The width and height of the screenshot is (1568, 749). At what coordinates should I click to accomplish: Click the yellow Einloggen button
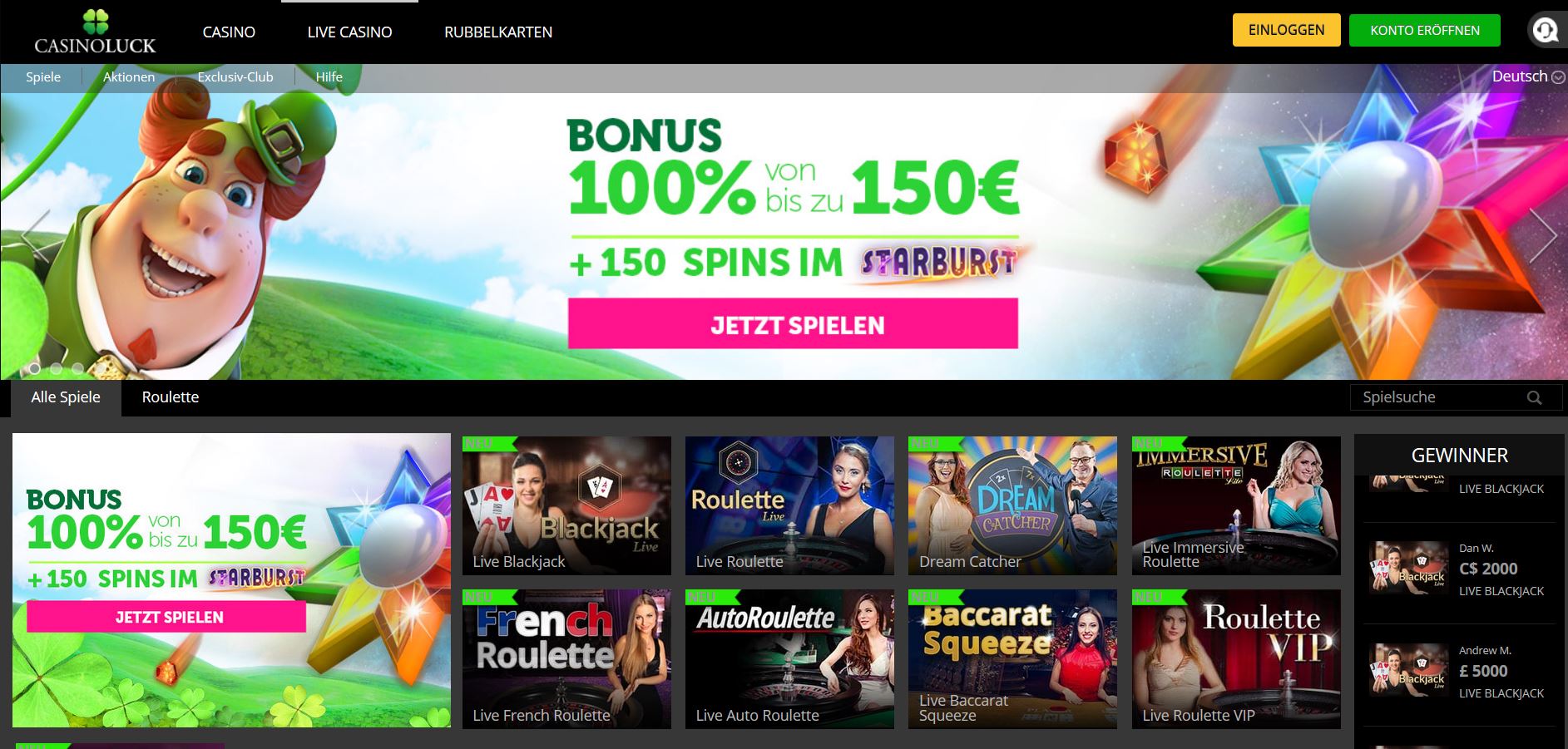(1286, 30)
